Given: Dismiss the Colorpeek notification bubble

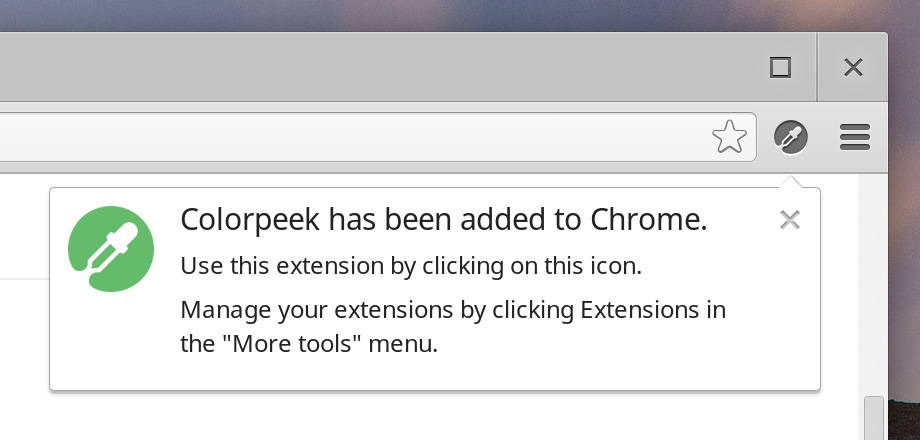Looking at the screenshot, I should pyautogui.click(x=790, y=220).
